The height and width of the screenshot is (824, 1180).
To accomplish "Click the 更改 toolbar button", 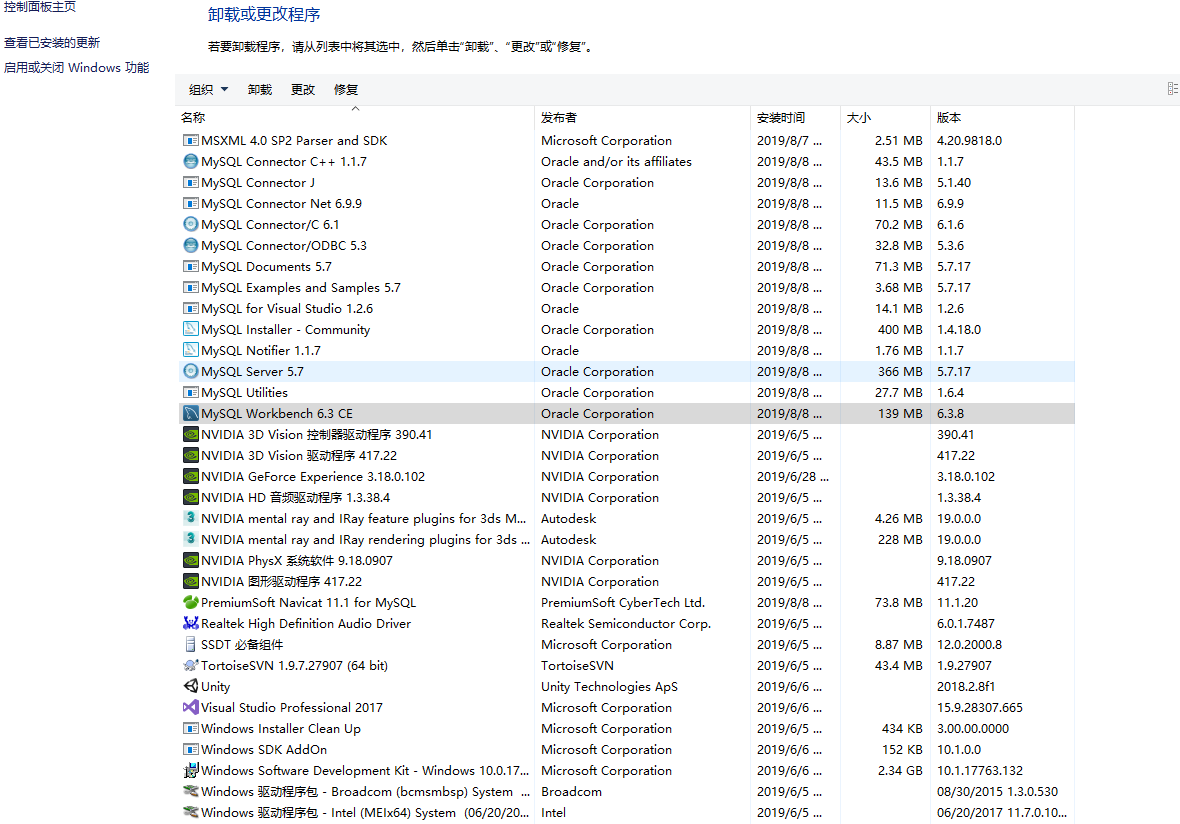I will [x=303, y=90].
